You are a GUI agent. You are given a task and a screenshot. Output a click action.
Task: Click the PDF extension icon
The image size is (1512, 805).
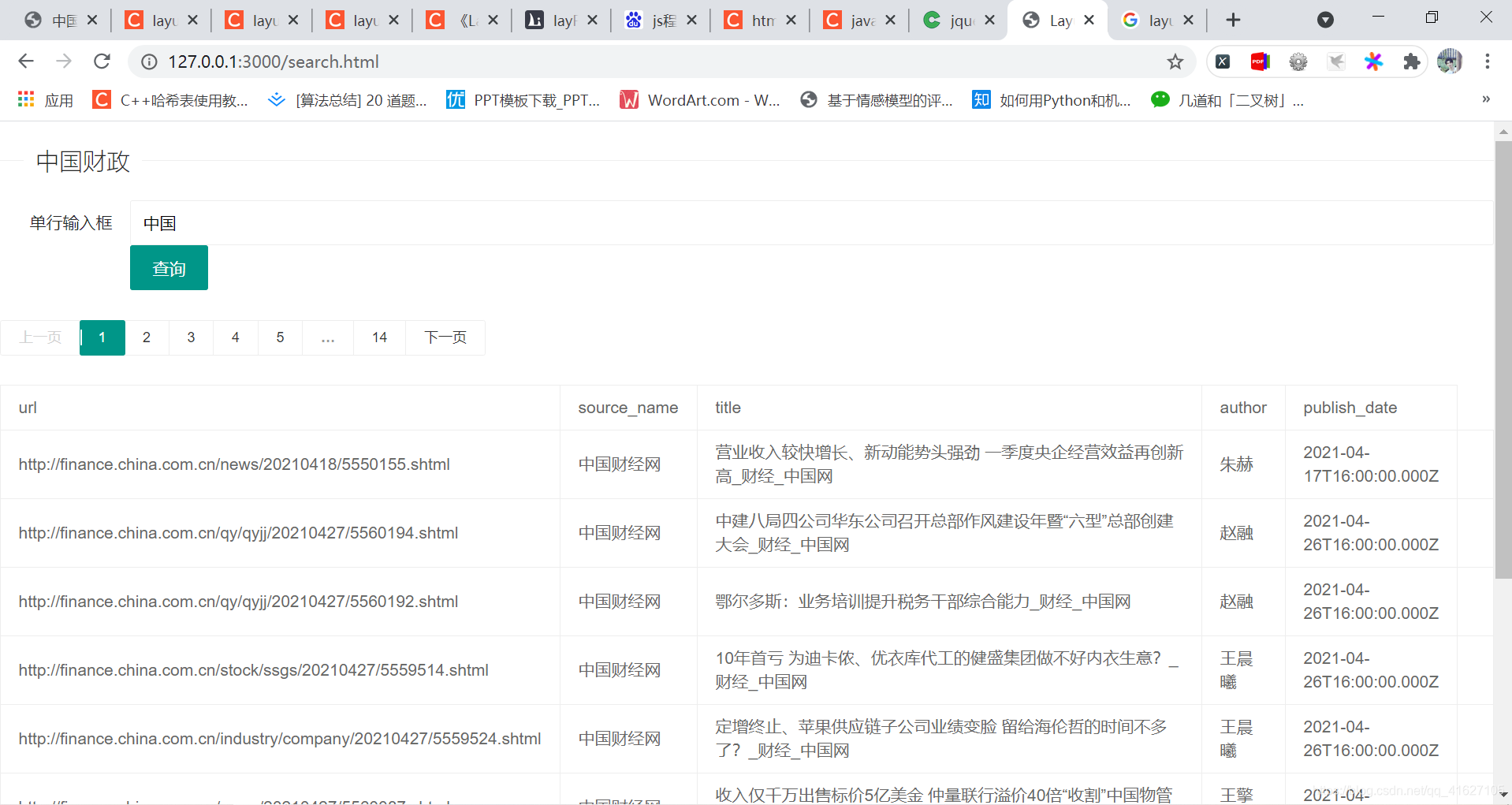1261,61
